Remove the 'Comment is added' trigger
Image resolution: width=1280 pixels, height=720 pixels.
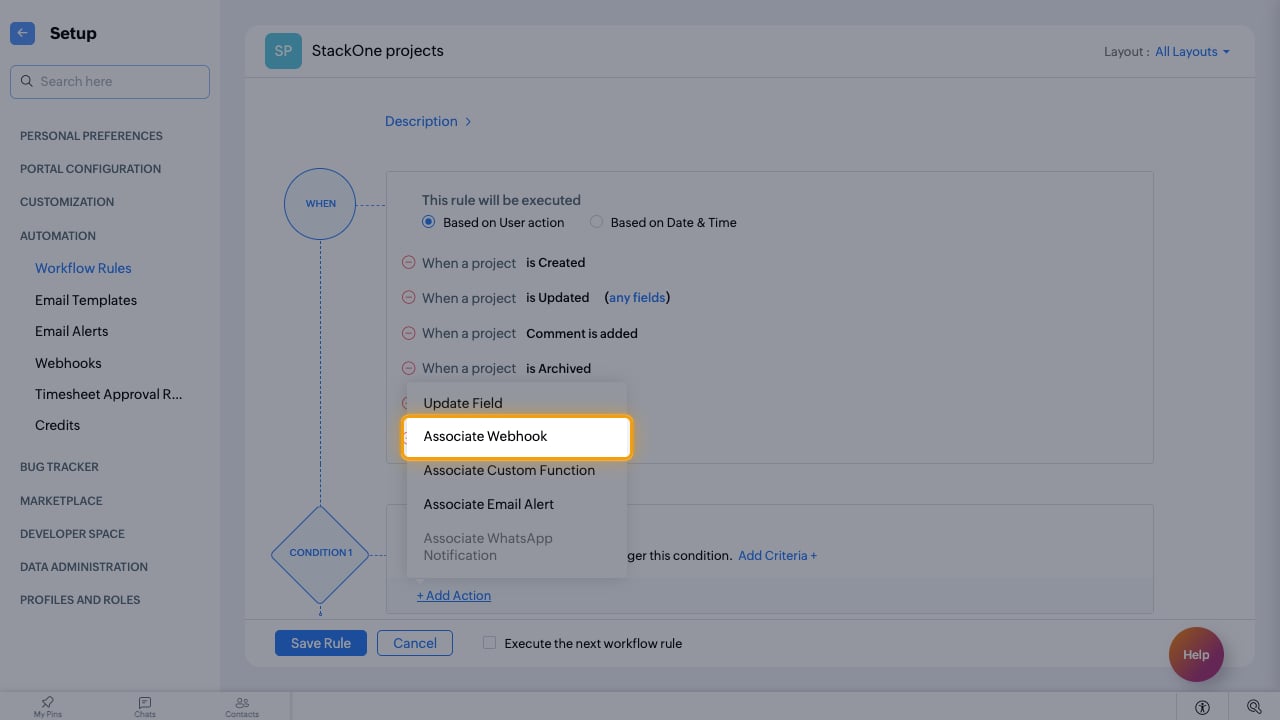point(408,333)
